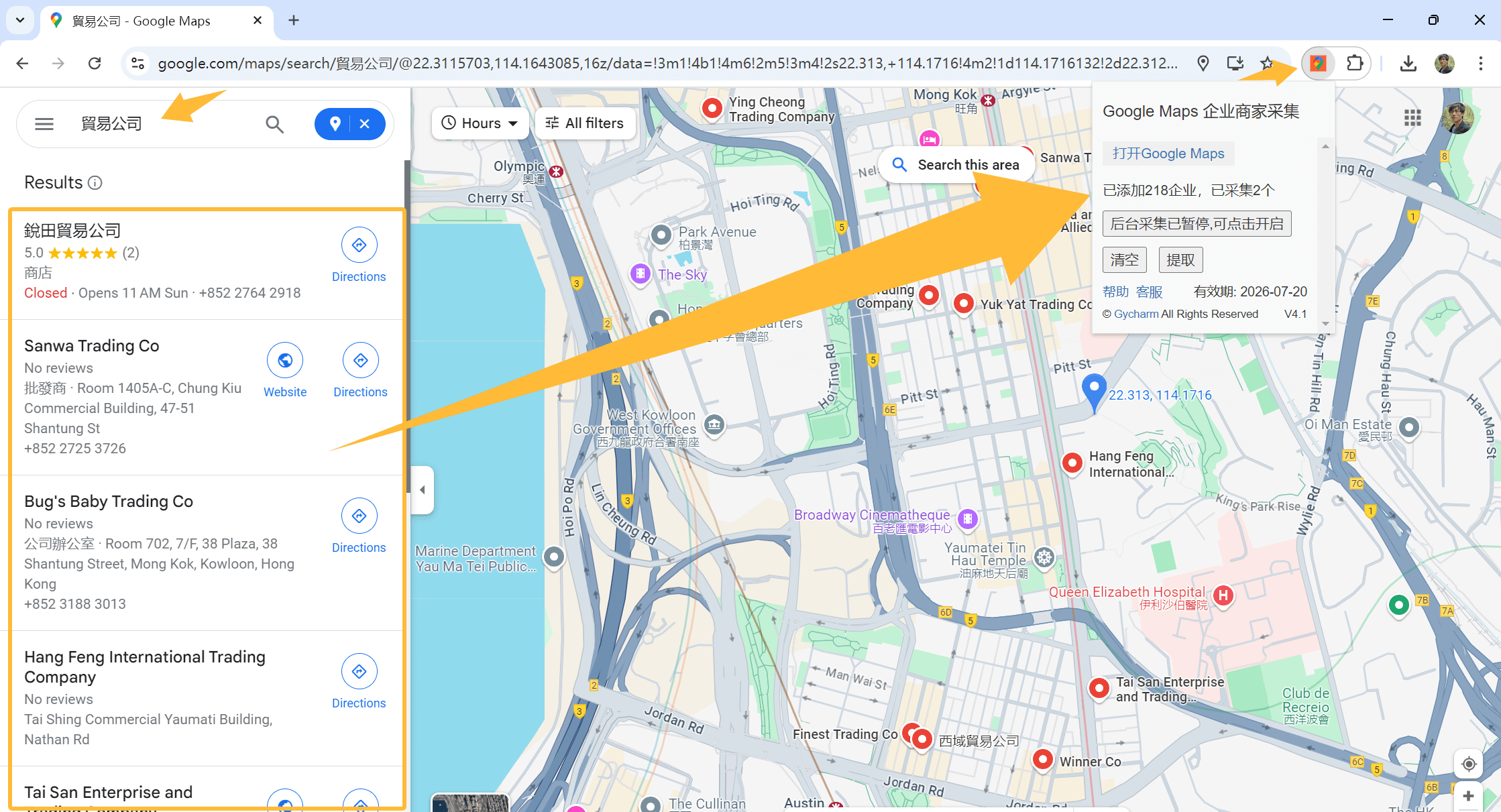This screenshot has width=1501, height=812.
Task: Open directions for 銳田貿易公司
Action: pos(359,255)
